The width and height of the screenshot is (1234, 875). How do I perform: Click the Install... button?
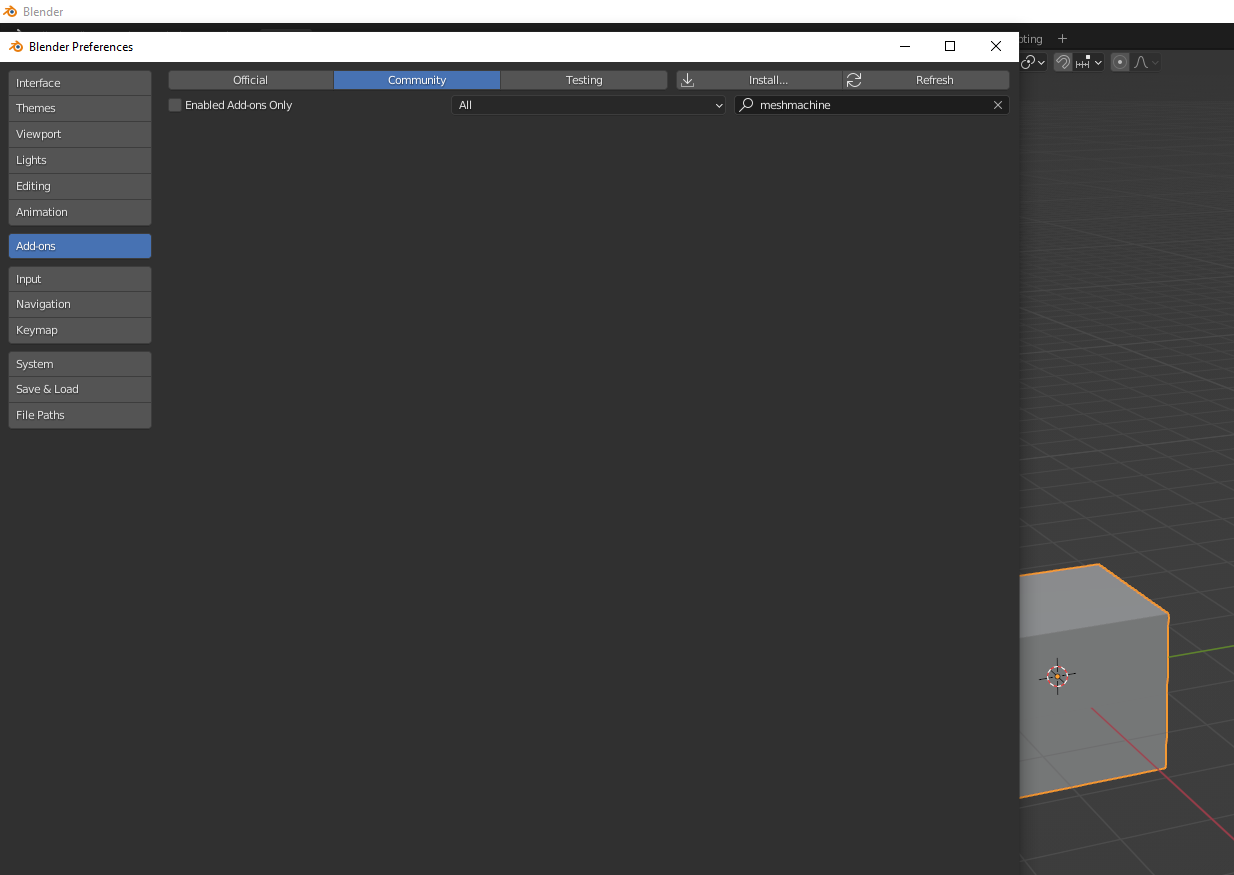point(759,80)
